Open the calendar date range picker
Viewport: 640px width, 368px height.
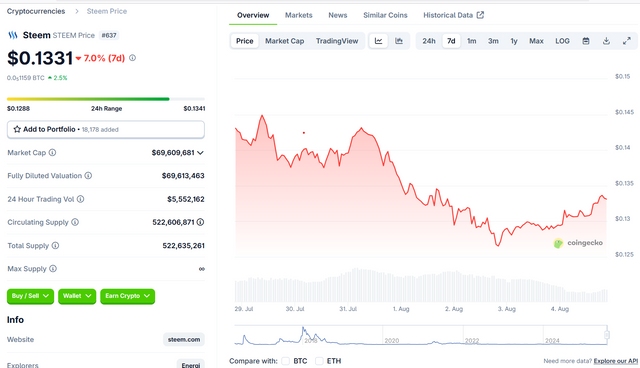pyautogui.click(x=586, y=41)
